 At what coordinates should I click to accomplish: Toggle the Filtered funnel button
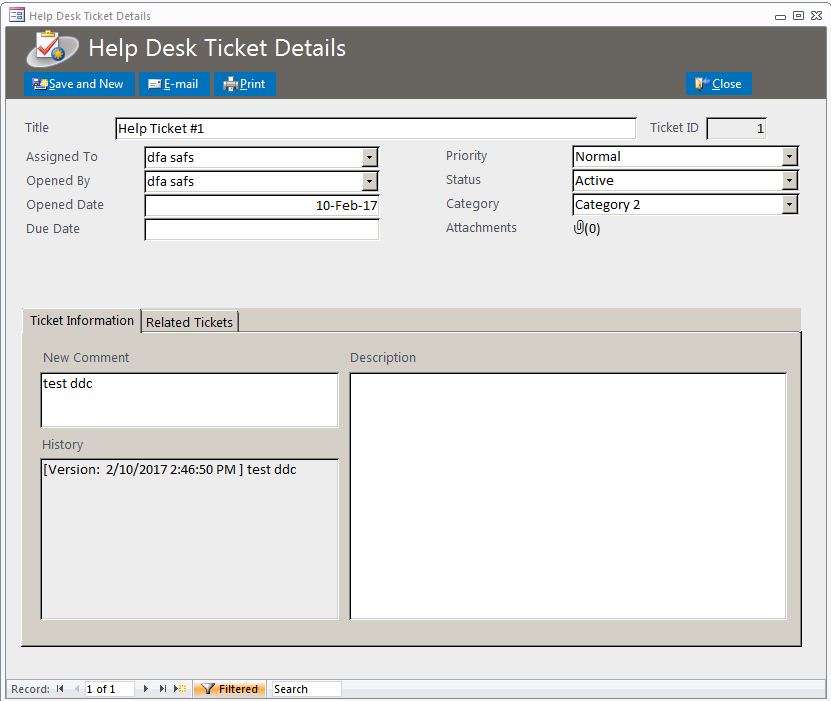coord(229,689)
